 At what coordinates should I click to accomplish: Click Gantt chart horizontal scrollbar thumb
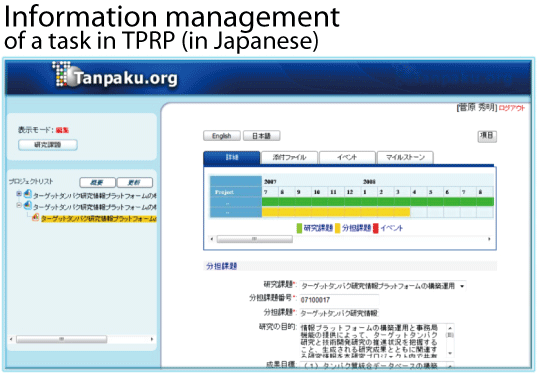(x=254, y=239)
